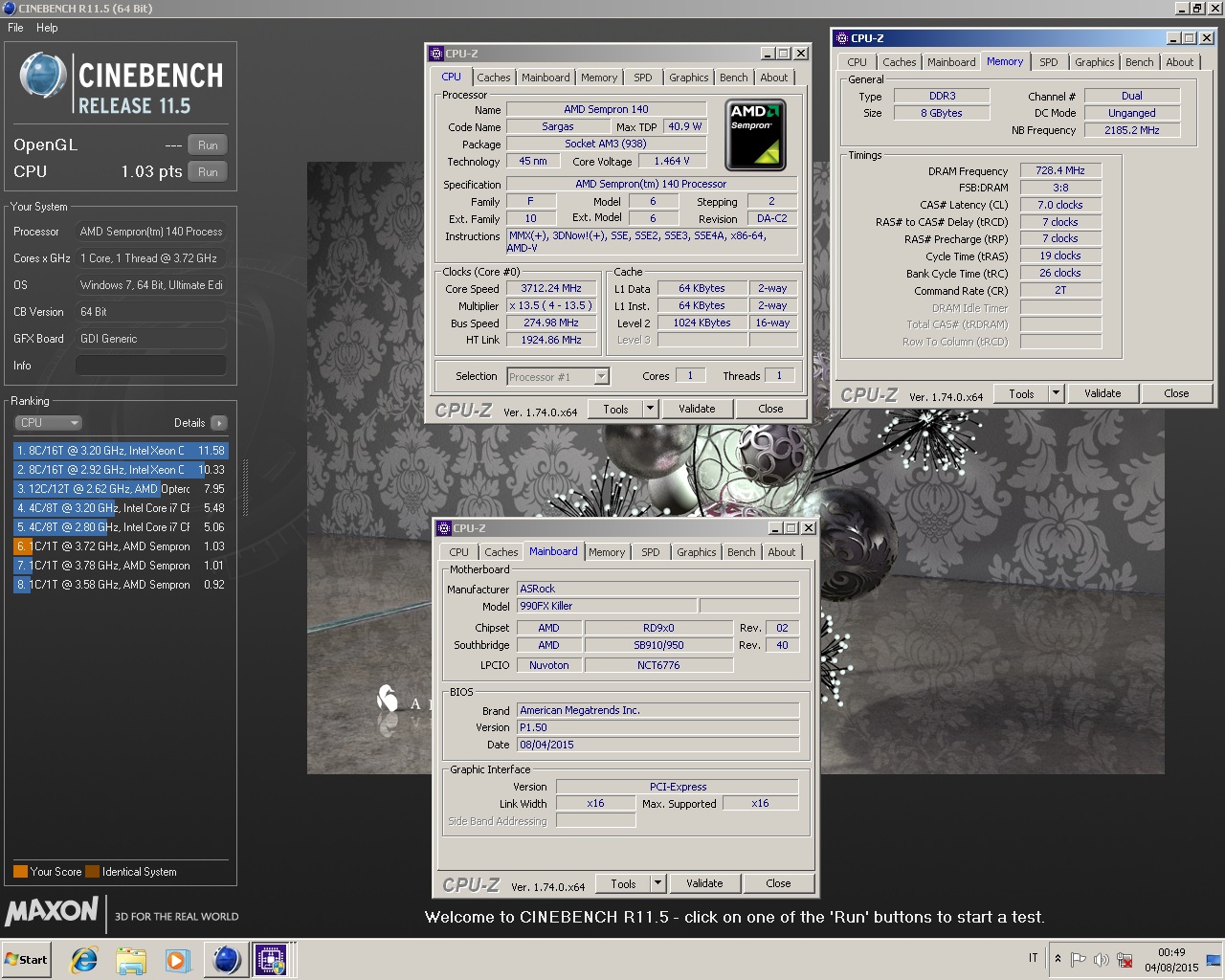This screenshot has height=980, width=1225.
Task: Select ranking row 1 Intel Xeon 11.58
Action: coord(121,451)
